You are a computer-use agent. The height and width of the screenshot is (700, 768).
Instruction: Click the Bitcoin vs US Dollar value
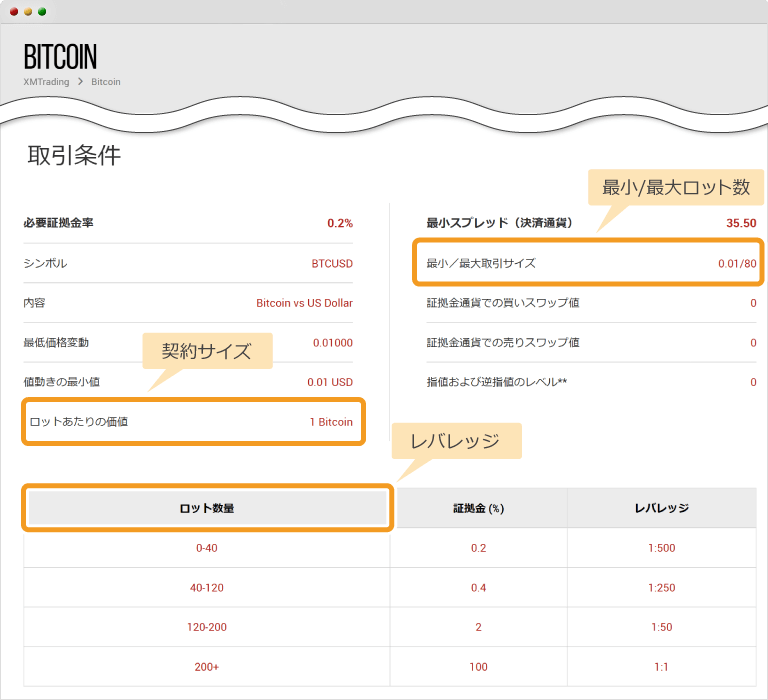point(304,303)
